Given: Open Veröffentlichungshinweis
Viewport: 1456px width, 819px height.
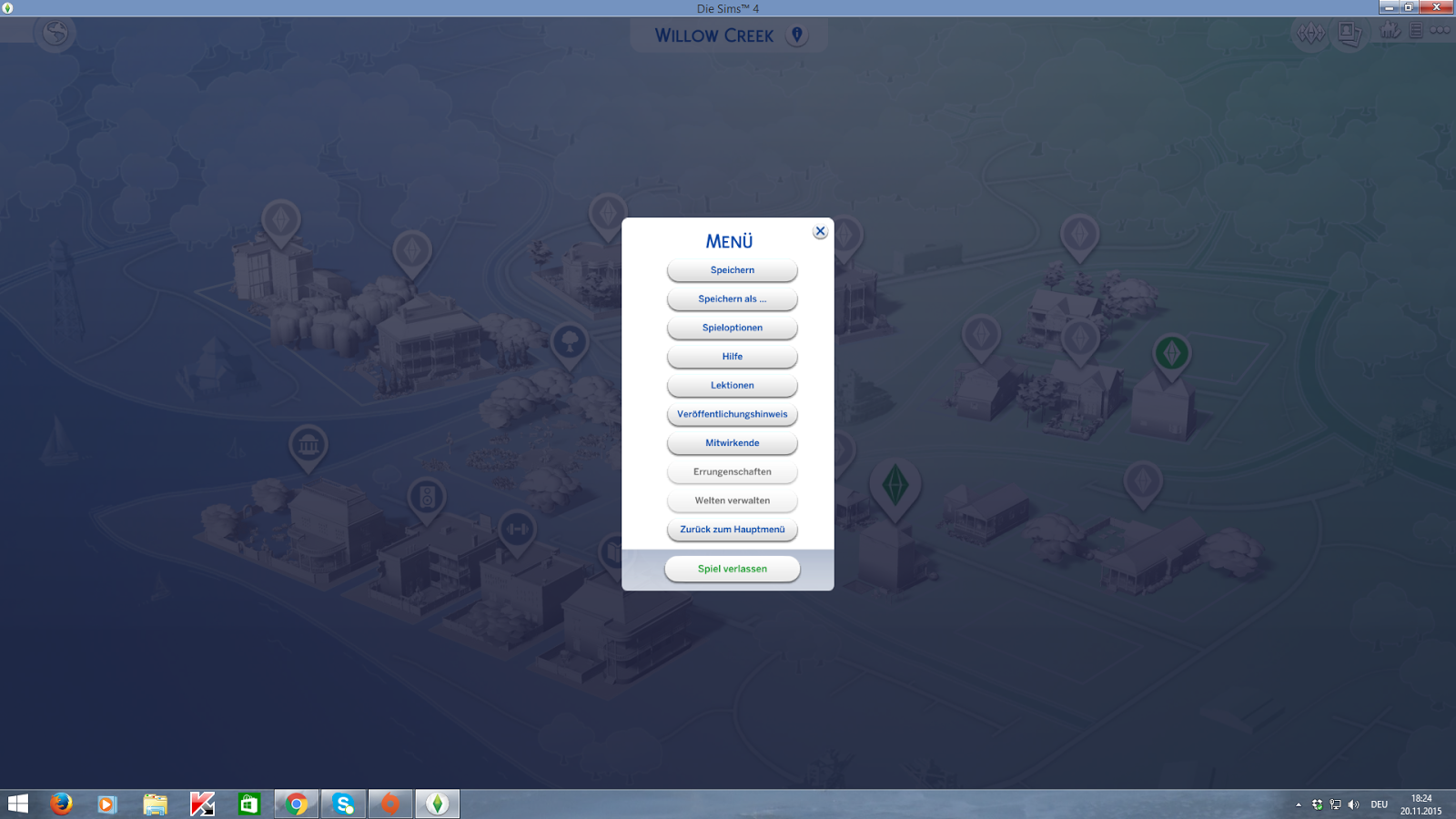Looking at the screenshot, I should pos(732,414).
